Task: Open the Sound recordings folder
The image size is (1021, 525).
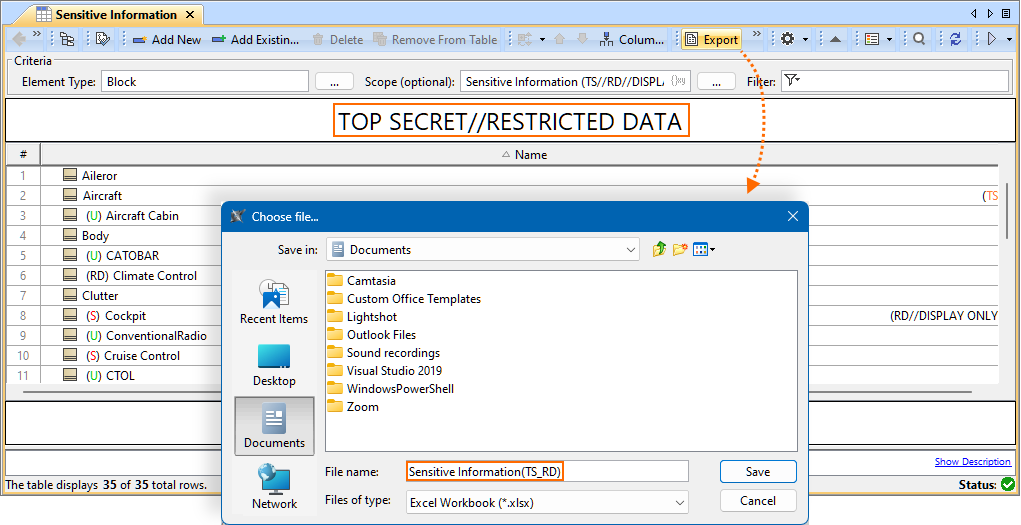Action: point(384,353)
